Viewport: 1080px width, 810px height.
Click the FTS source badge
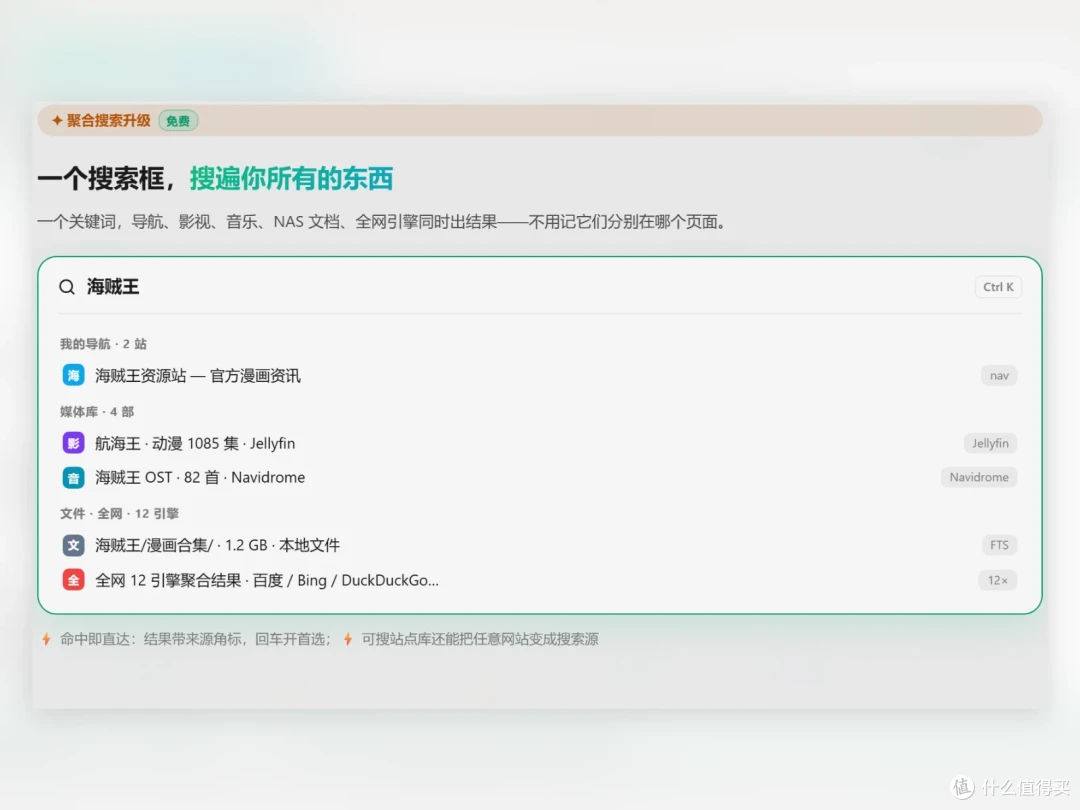[999, 546]
